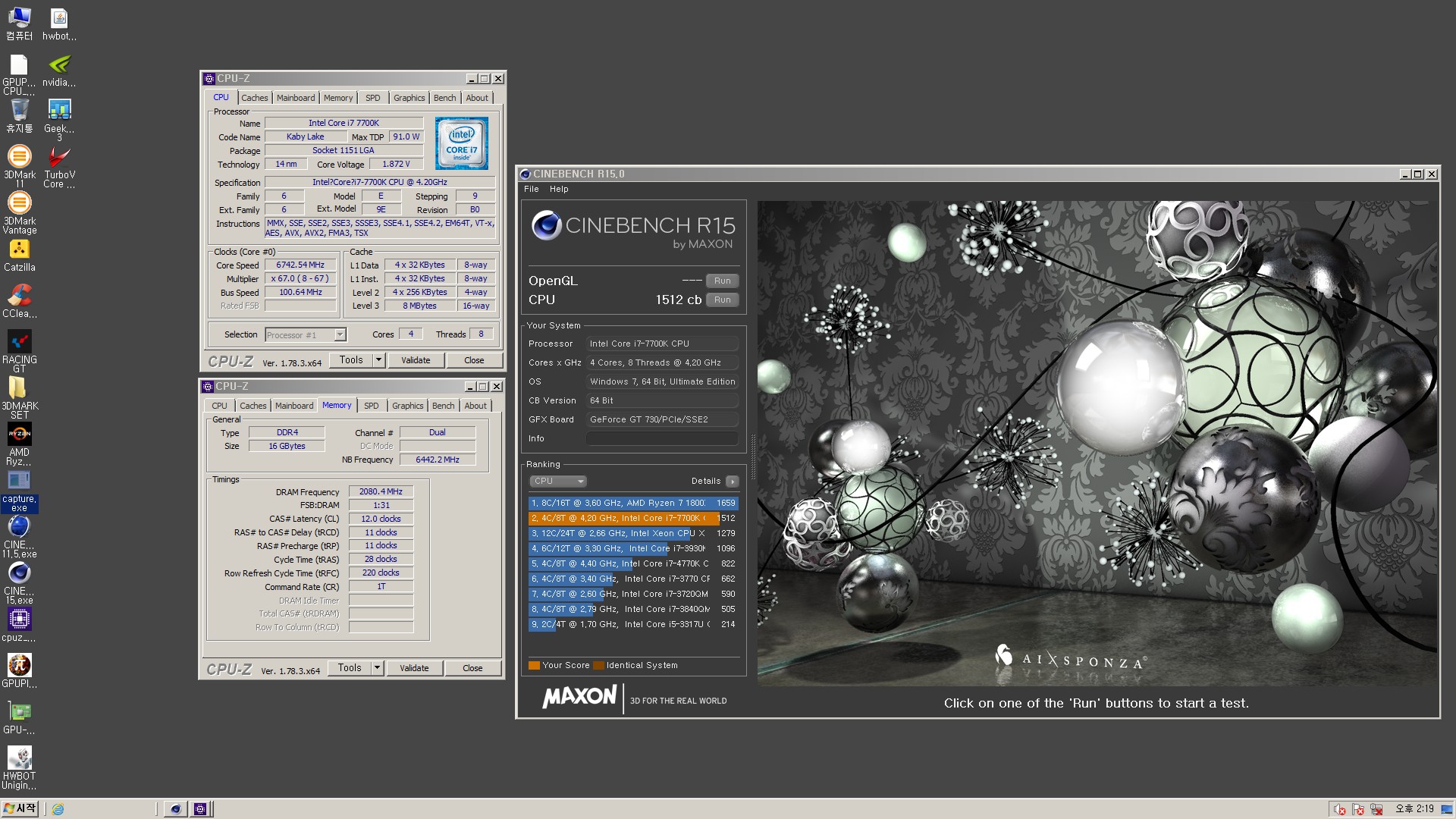
Task: Open the Recycle Bin icon
Action: click(19, 117)
